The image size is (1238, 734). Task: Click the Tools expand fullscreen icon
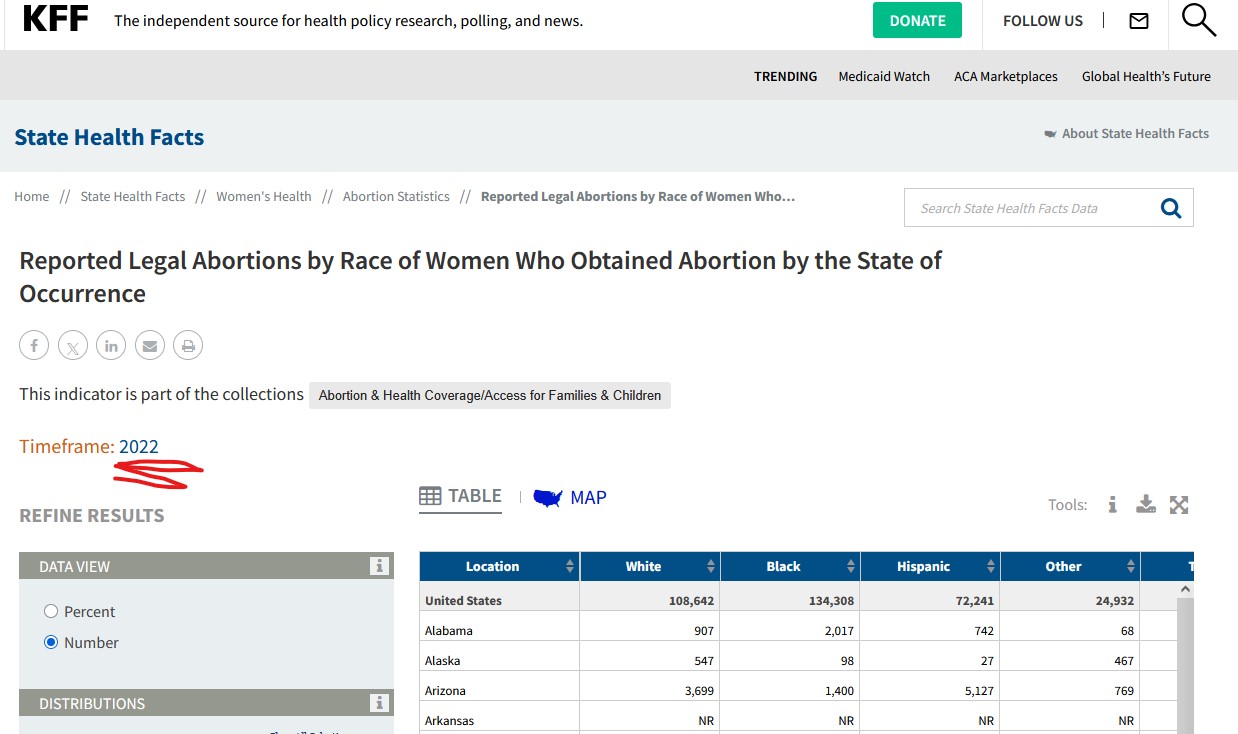(1179, 505)
